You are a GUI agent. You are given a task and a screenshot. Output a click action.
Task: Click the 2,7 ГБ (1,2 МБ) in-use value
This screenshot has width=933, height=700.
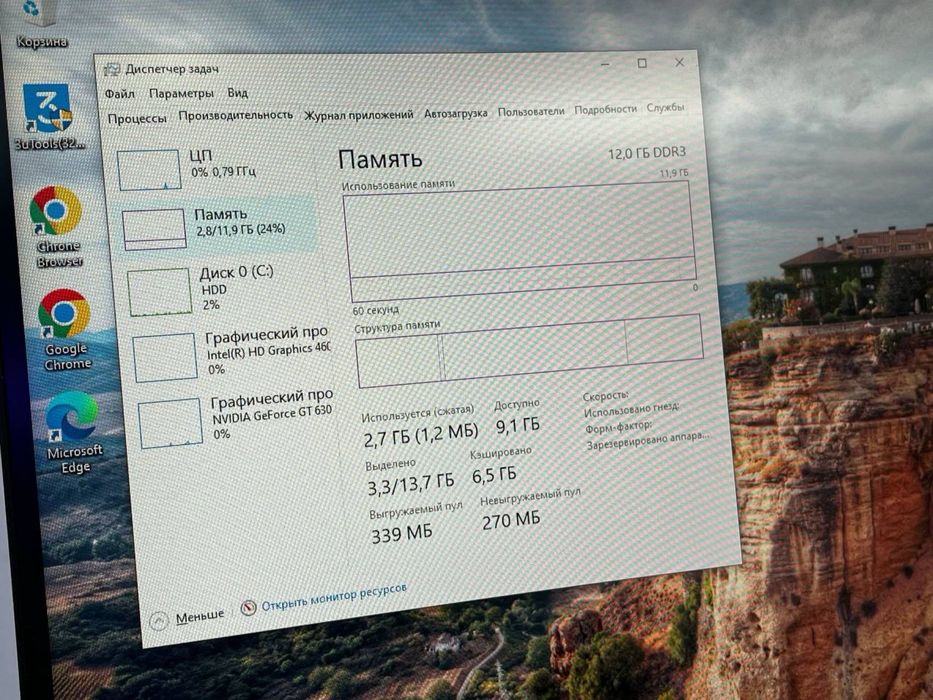click(x=421, y=435)
